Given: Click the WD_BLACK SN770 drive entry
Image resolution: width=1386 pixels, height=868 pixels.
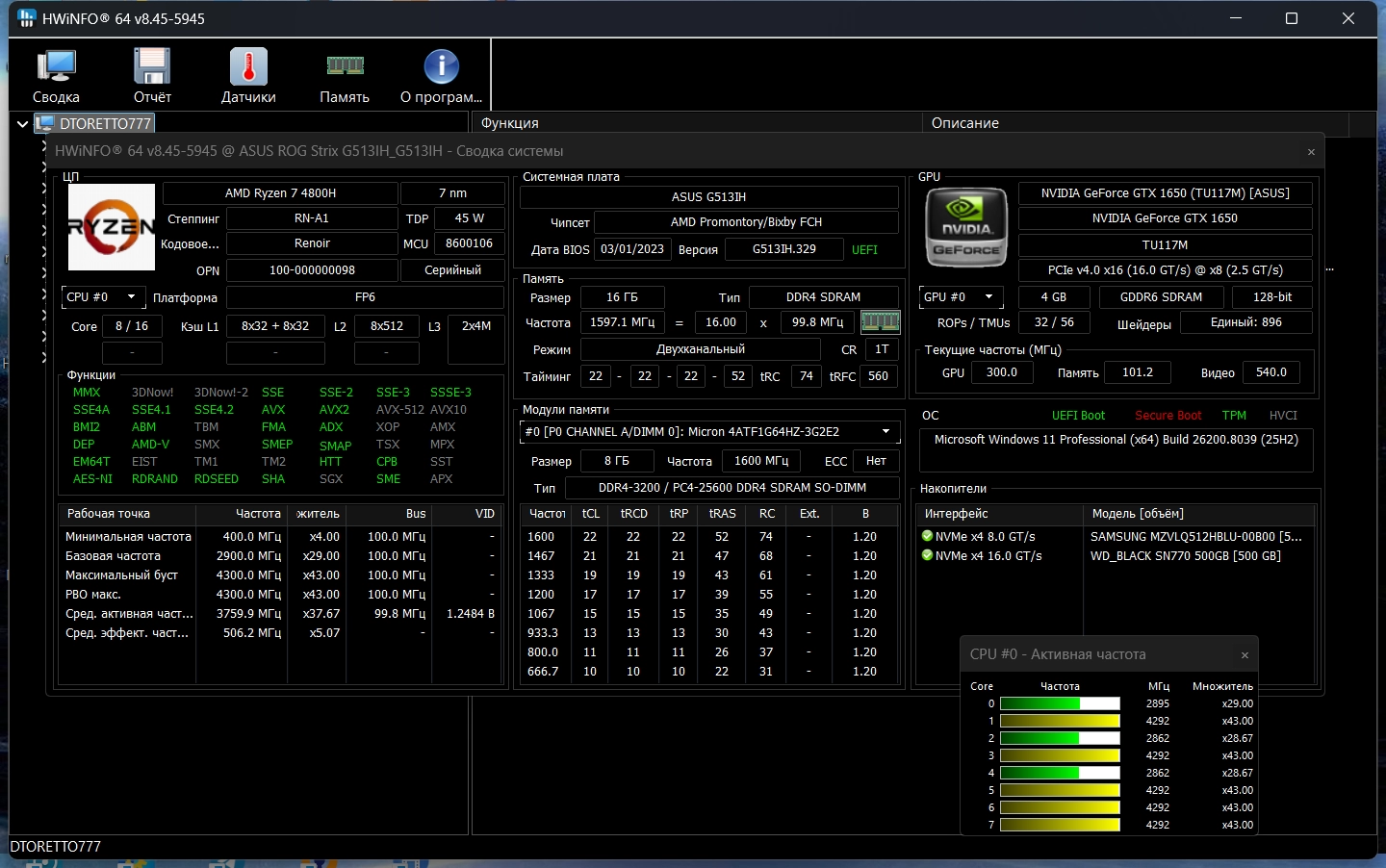Looking at the screenshot, I should pyautogui.click(x=1185, y=556).
